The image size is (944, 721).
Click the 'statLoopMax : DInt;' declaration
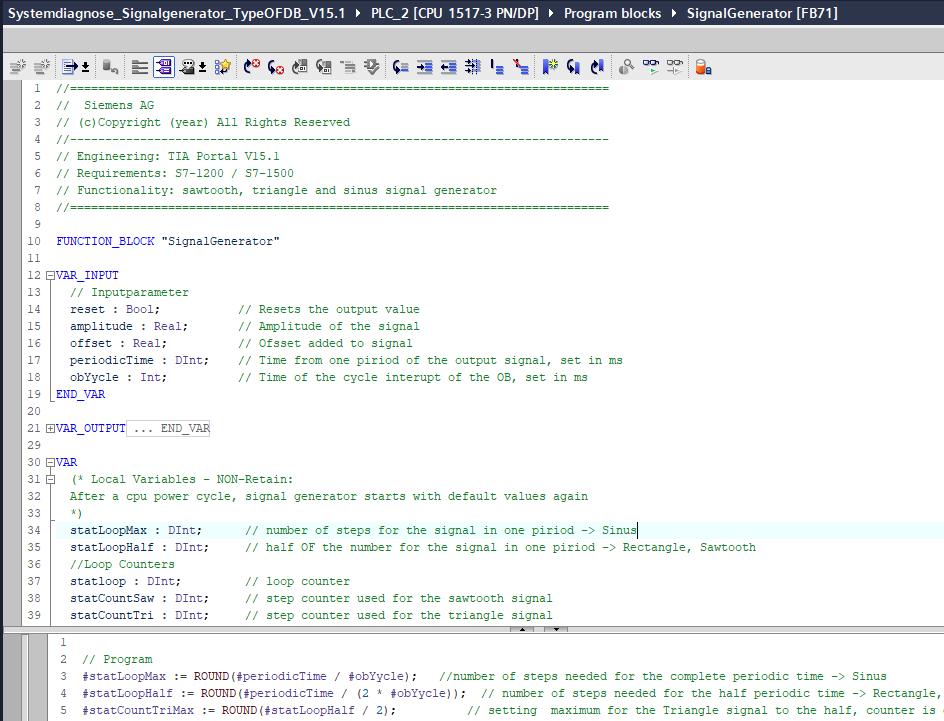136,531
